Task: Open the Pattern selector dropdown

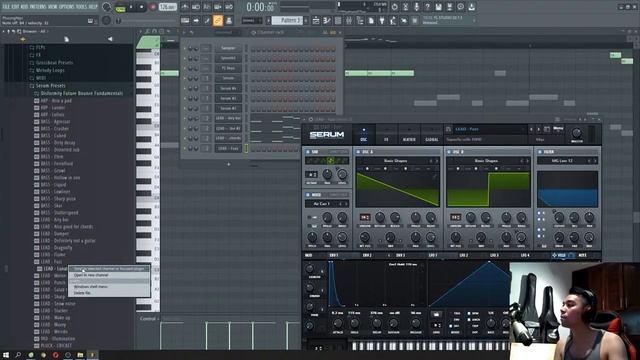Action: 287,20
